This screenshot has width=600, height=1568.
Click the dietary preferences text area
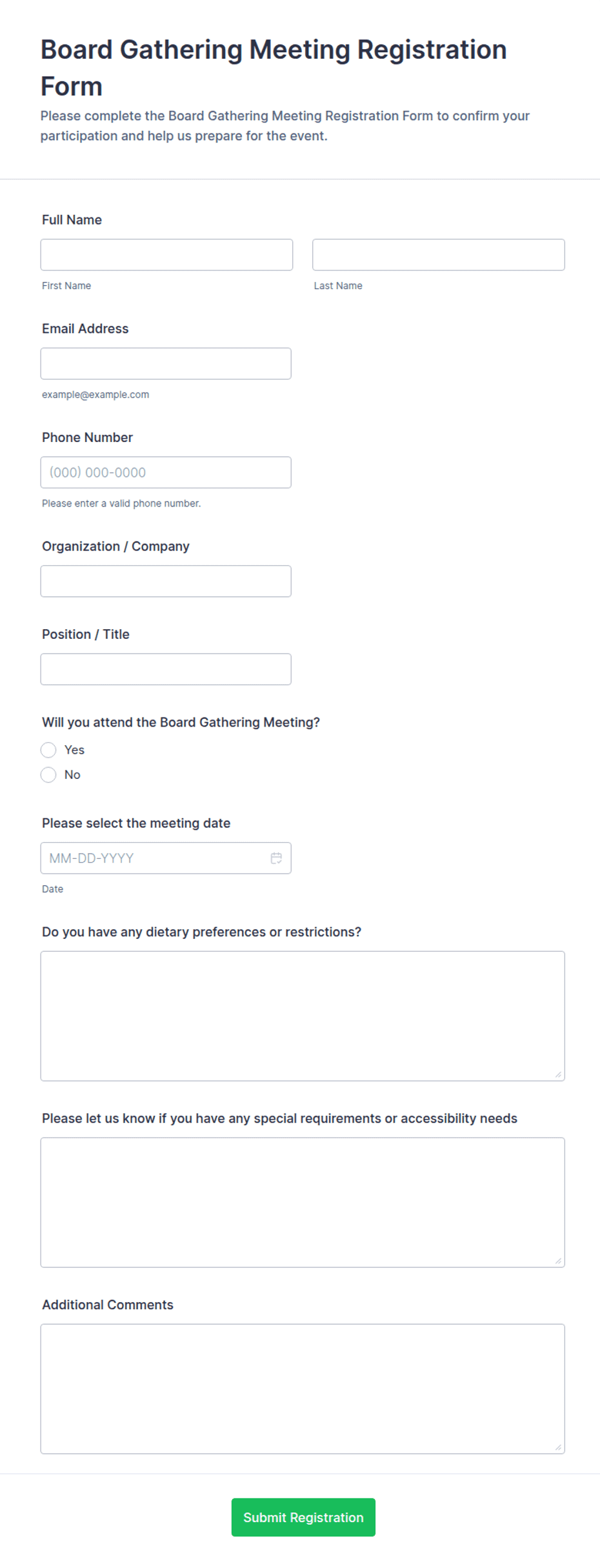303,1016
